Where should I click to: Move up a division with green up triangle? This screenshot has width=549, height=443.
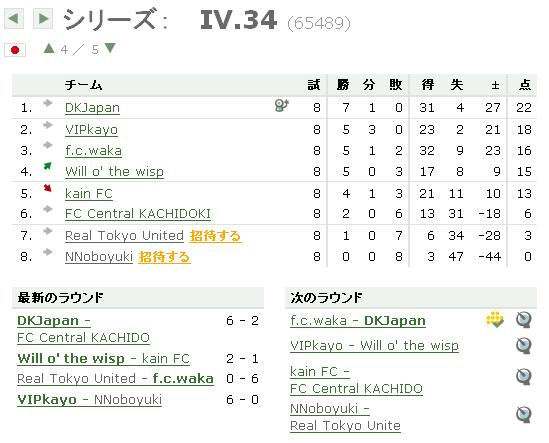click(49, 48)
